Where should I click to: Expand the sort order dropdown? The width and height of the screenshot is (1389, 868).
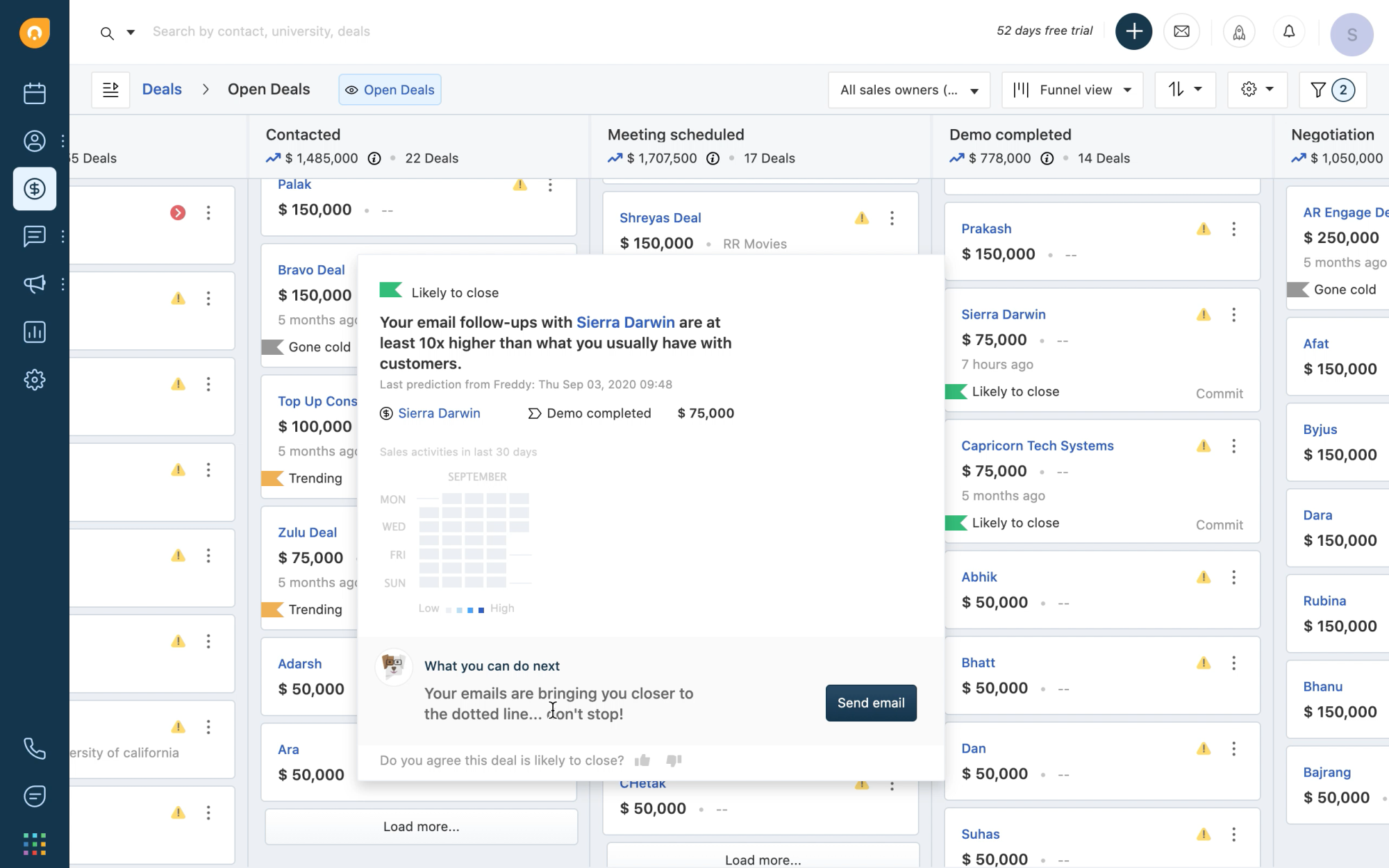(1185, 90)
